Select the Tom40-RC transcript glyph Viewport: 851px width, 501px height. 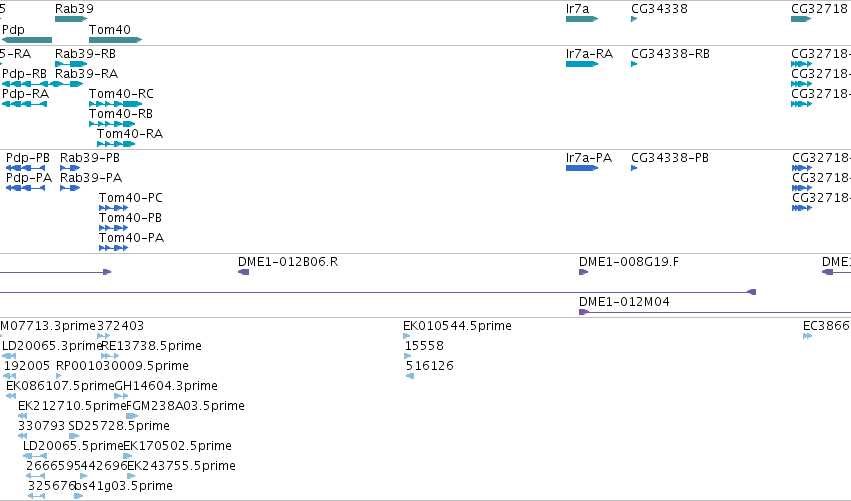pos(116,104)
